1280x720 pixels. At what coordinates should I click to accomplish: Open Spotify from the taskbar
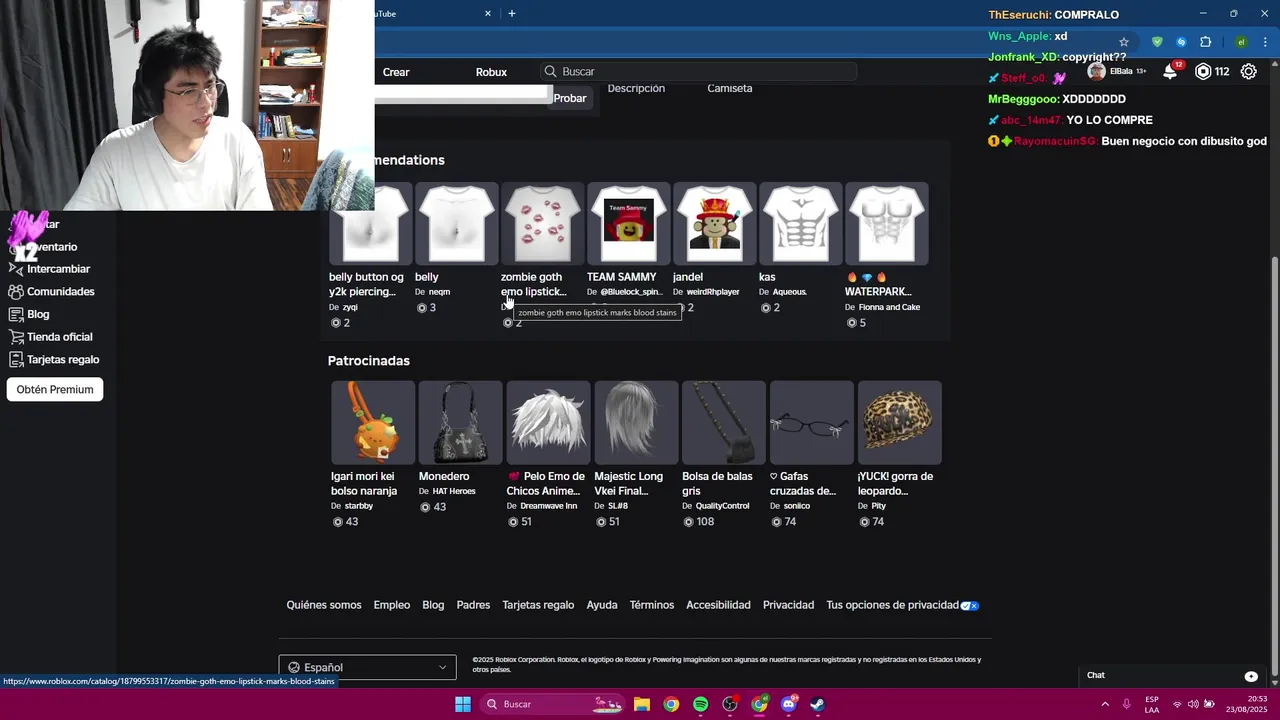point(700,704)
